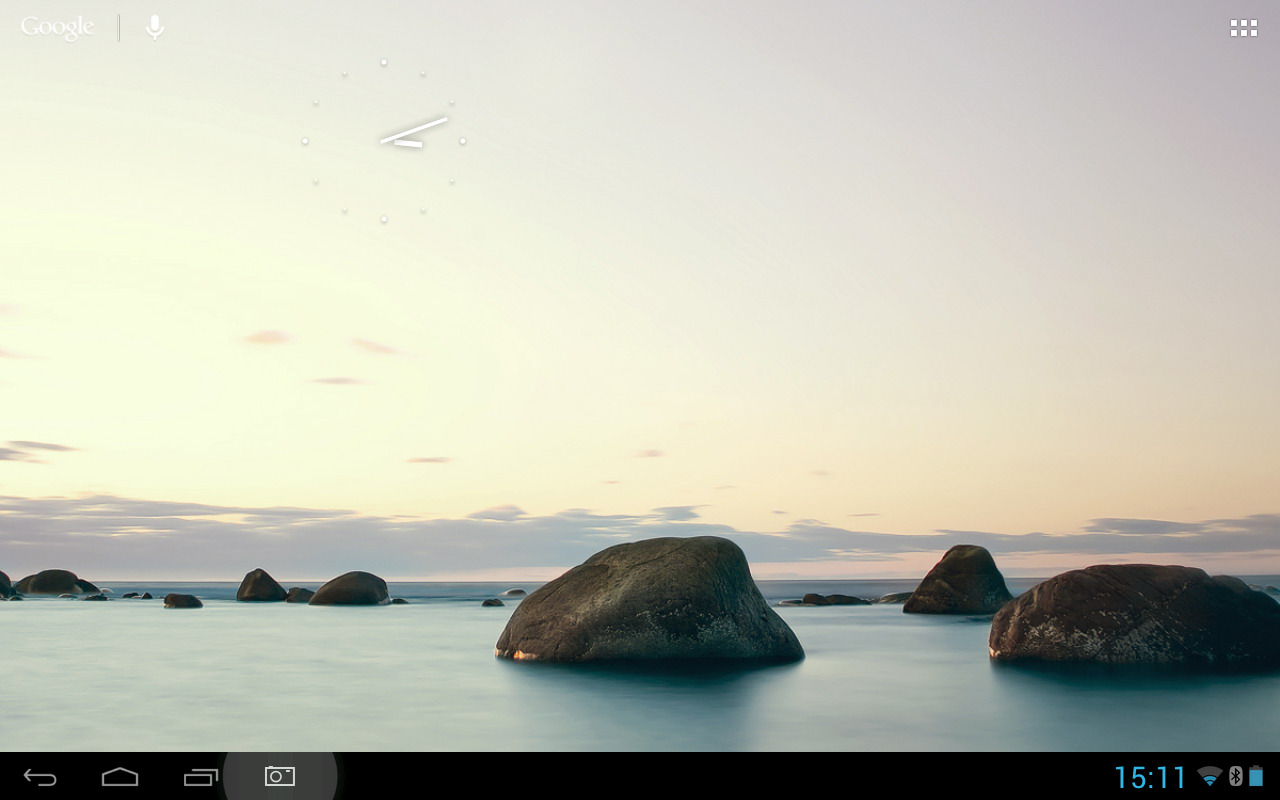The height and width of the screenshot is (800, 1280).
Task: Tap the Bluetooth status icon
Action: [x=1235, y=776]
